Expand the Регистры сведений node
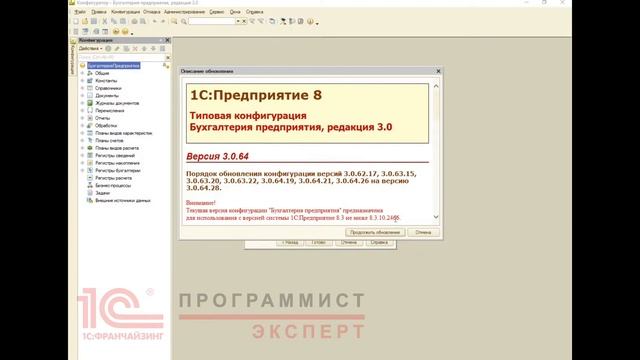The image size is (640, 360). [x=82, y=156]
